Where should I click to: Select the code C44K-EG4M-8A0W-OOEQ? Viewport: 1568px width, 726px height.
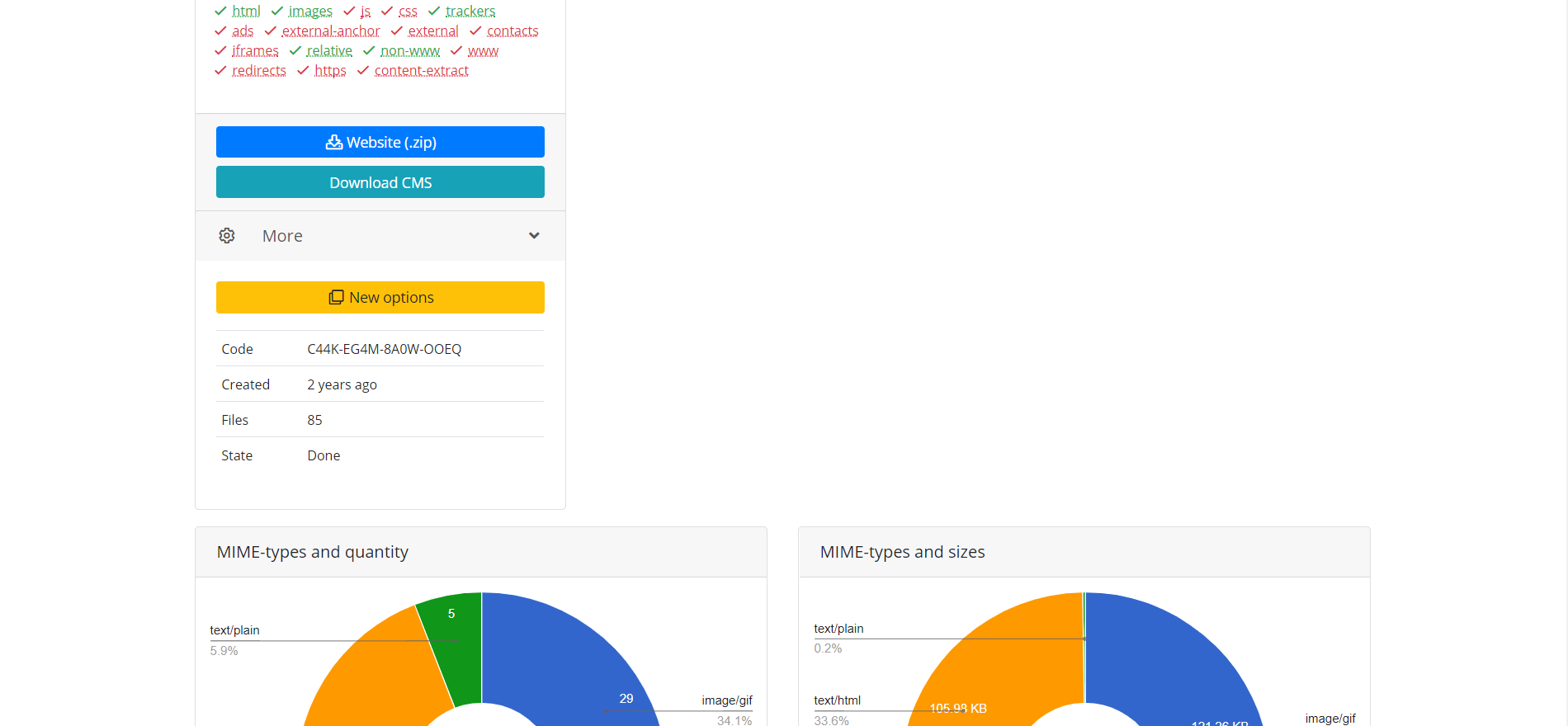tap(385, 349)
